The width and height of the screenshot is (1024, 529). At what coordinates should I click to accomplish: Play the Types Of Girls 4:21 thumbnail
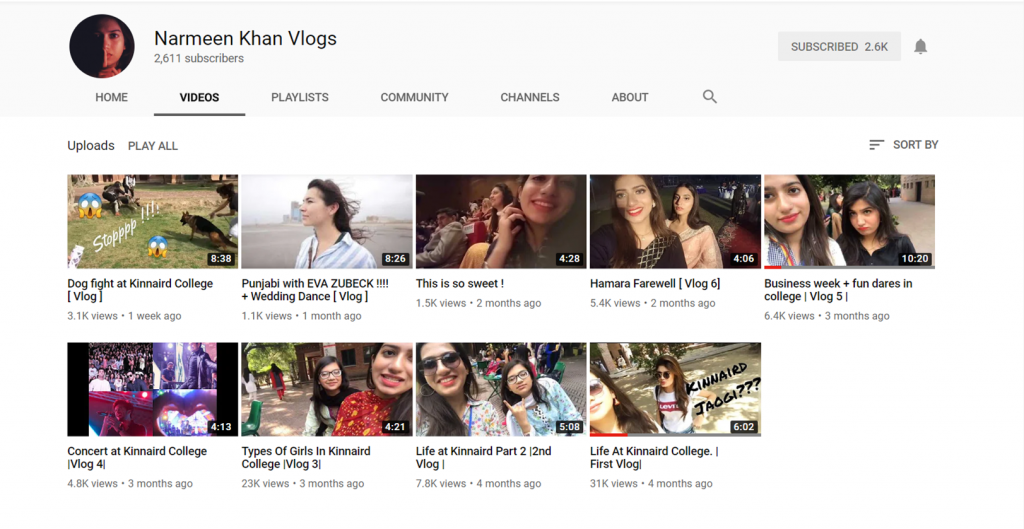(327, 389)
